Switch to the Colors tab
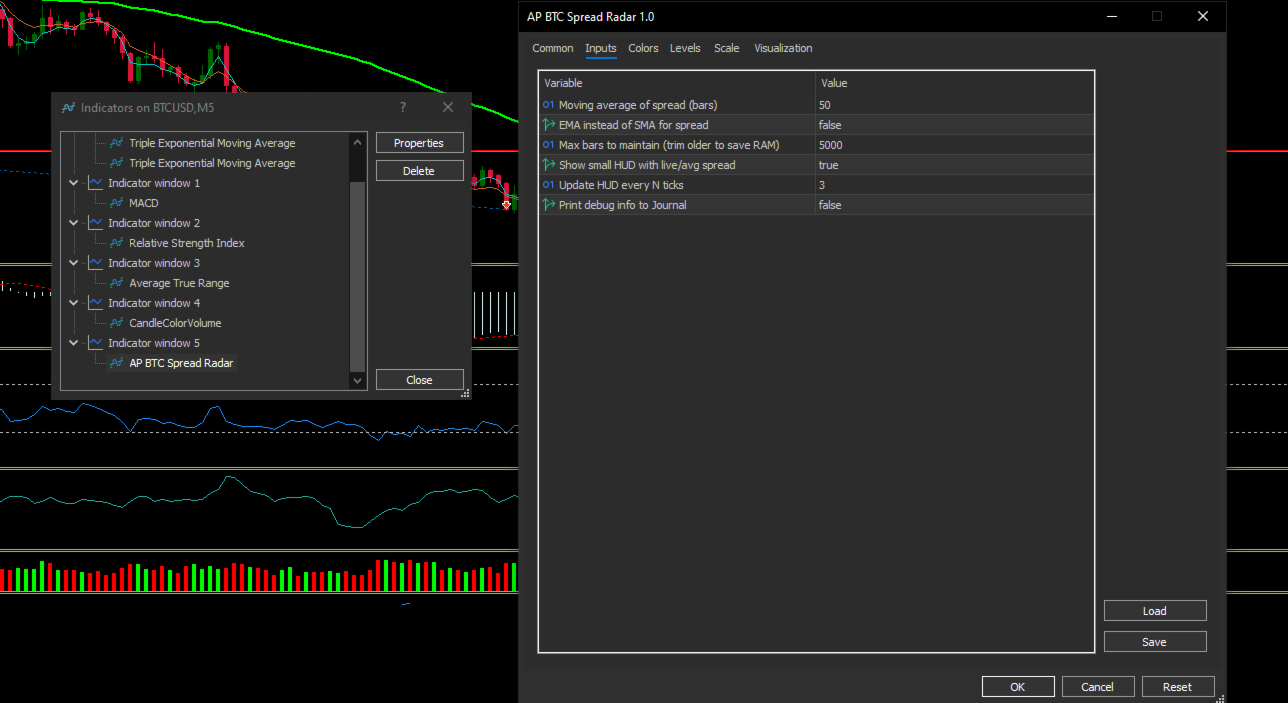Viewport: 1288px width, 703px height. (x=643, y=48)
